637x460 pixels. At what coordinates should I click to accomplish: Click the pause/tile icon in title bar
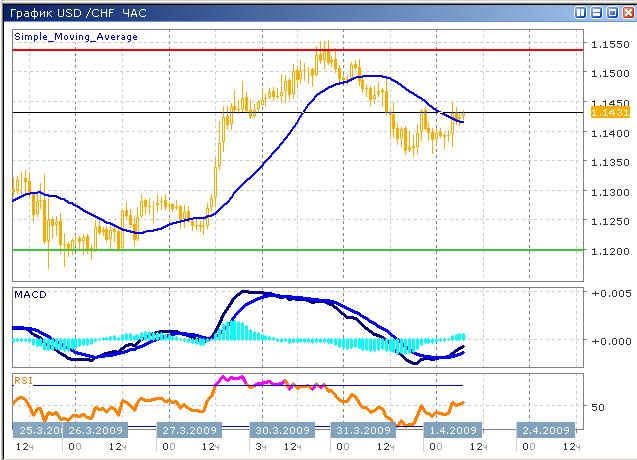pos(582,13)
